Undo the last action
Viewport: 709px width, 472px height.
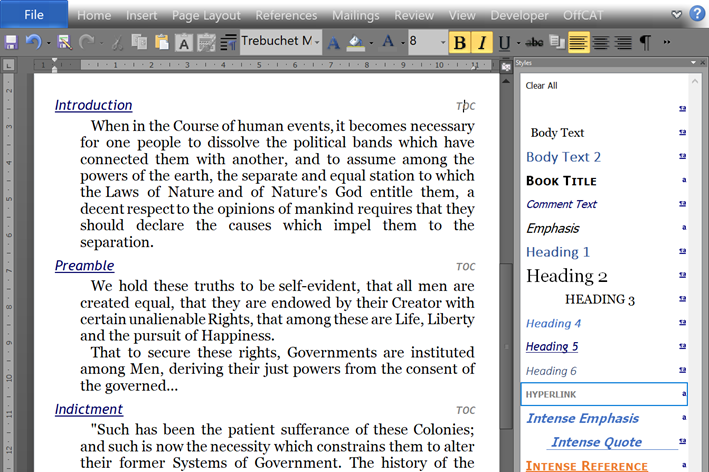33,42
